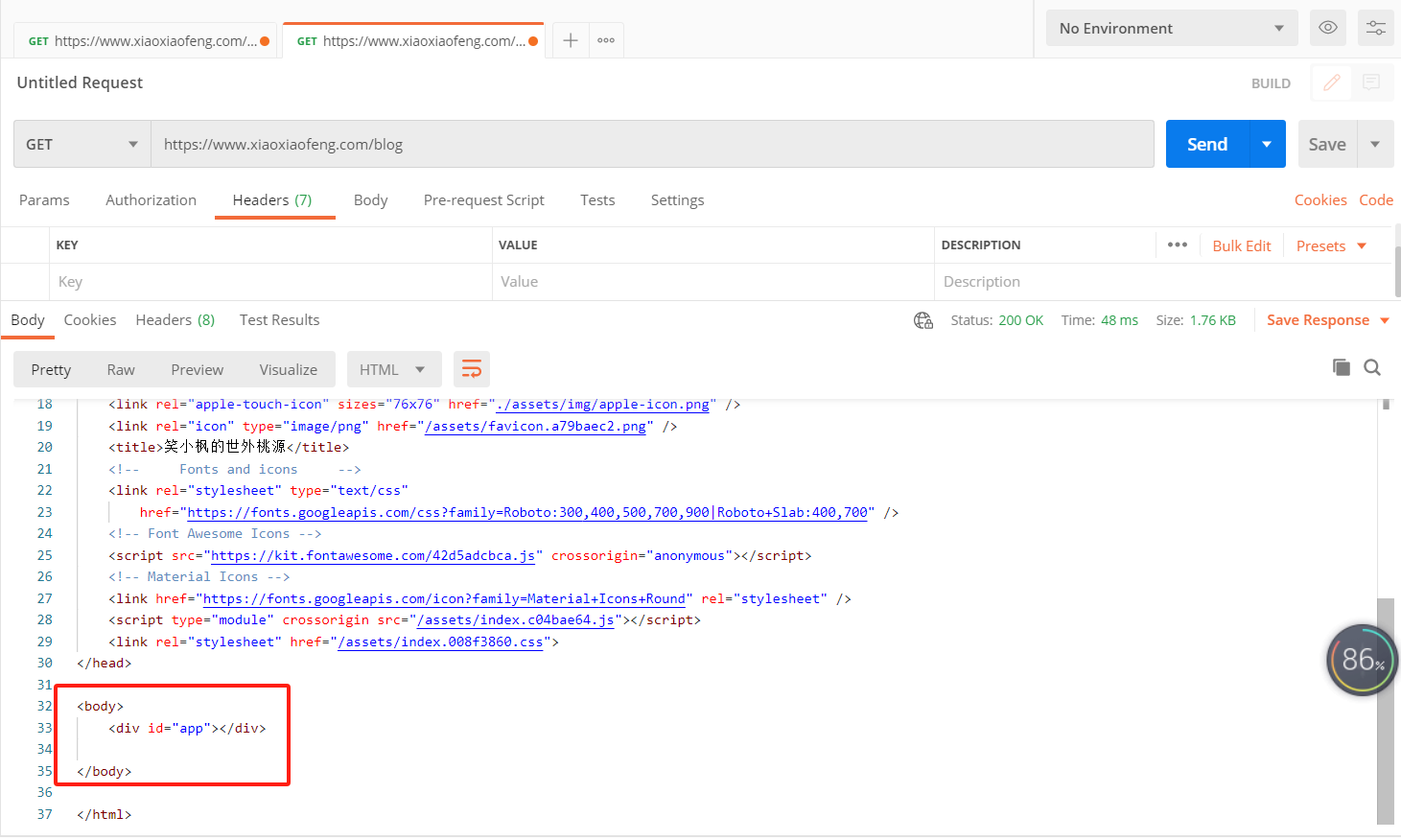Open the No Environment dropdown
Image resolution: width=1401 pixels, height=840 pixels.
point(1172,28)
